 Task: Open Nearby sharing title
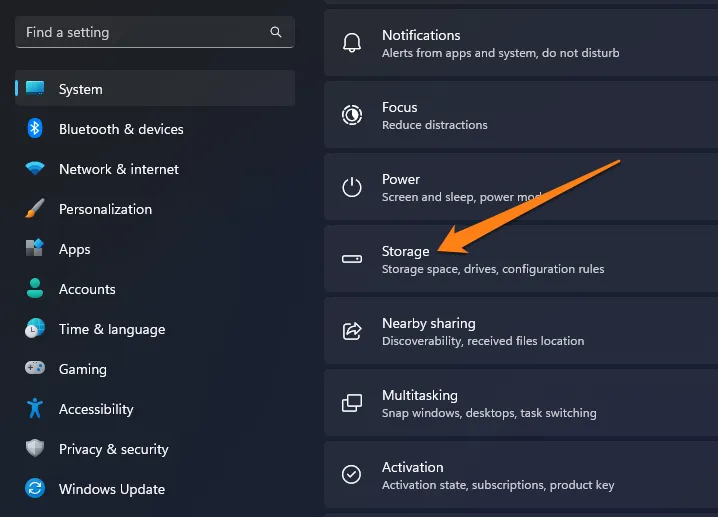[x=429, y=323]
